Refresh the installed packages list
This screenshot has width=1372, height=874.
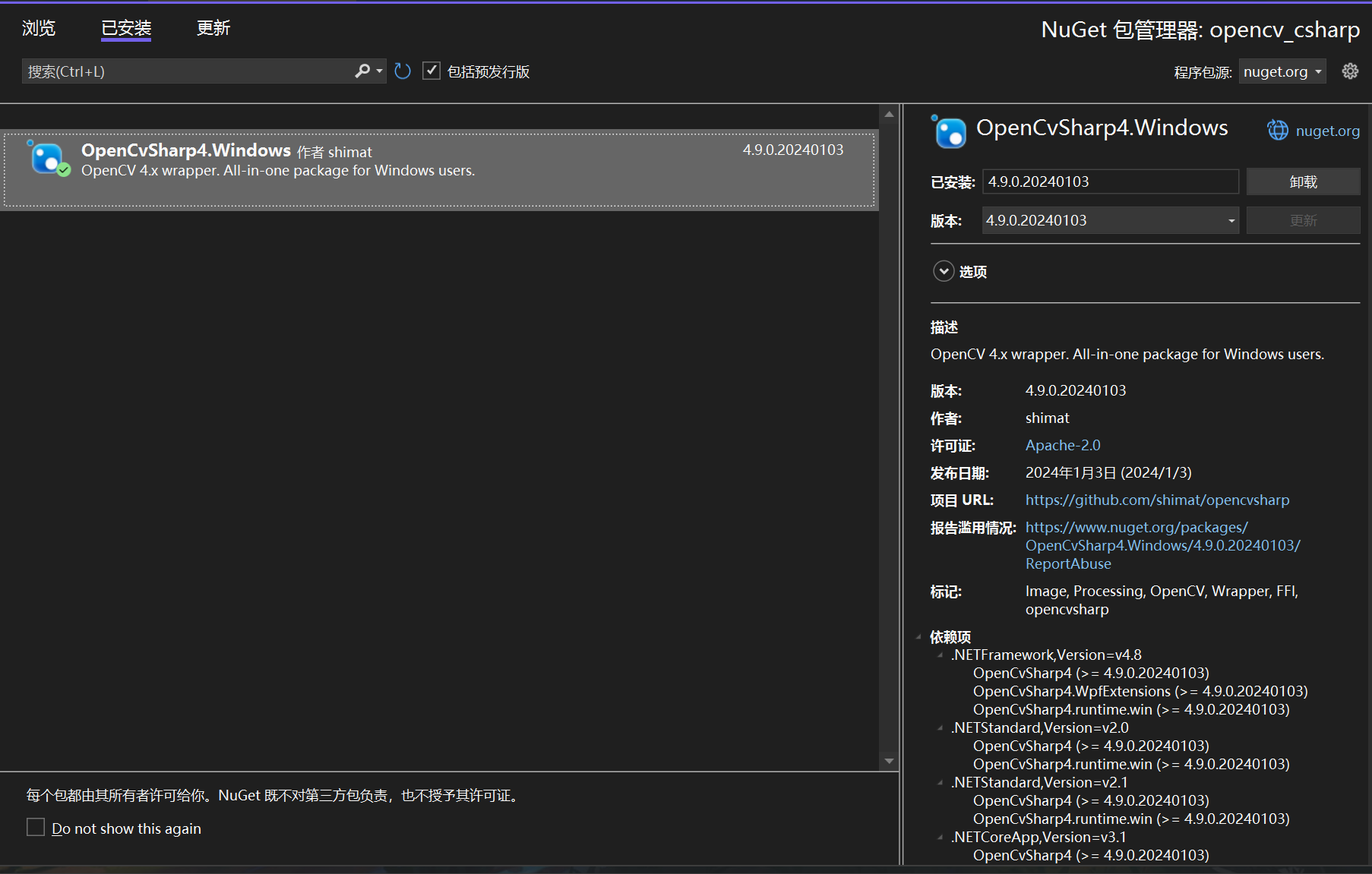pyautogui.click(x=402, y=71)
